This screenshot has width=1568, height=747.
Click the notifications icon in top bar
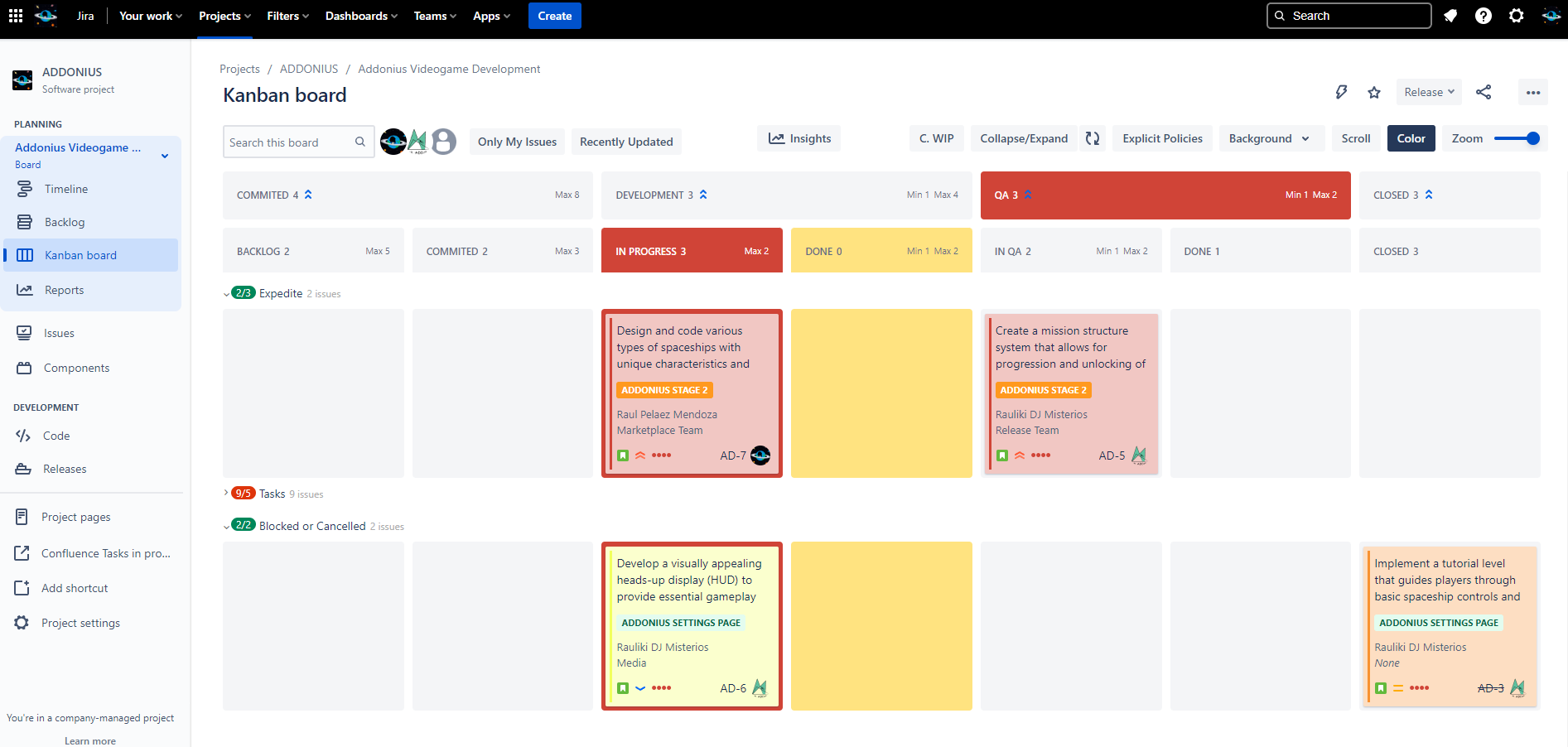point(1450,16)
